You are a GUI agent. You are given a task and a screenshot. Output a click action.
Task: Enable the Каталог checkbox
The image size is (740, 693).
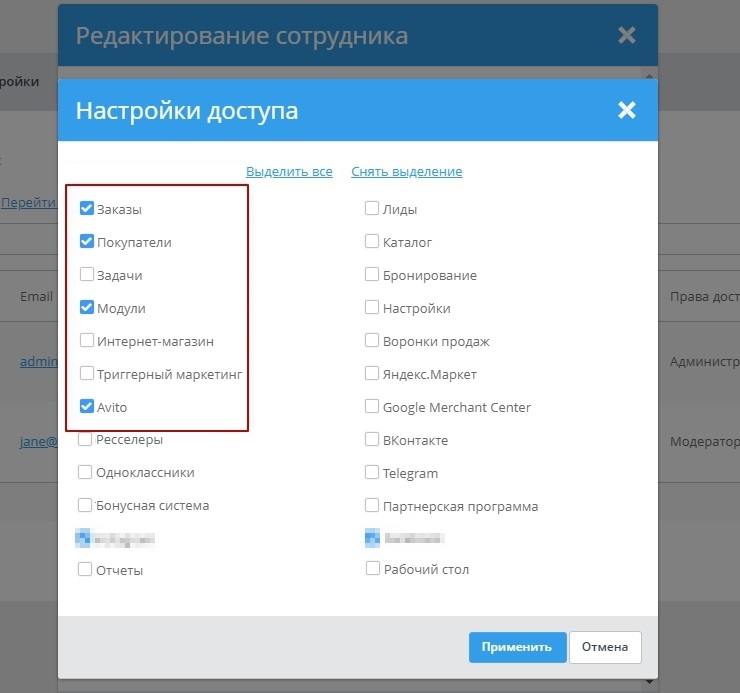(x=372, y=242)
